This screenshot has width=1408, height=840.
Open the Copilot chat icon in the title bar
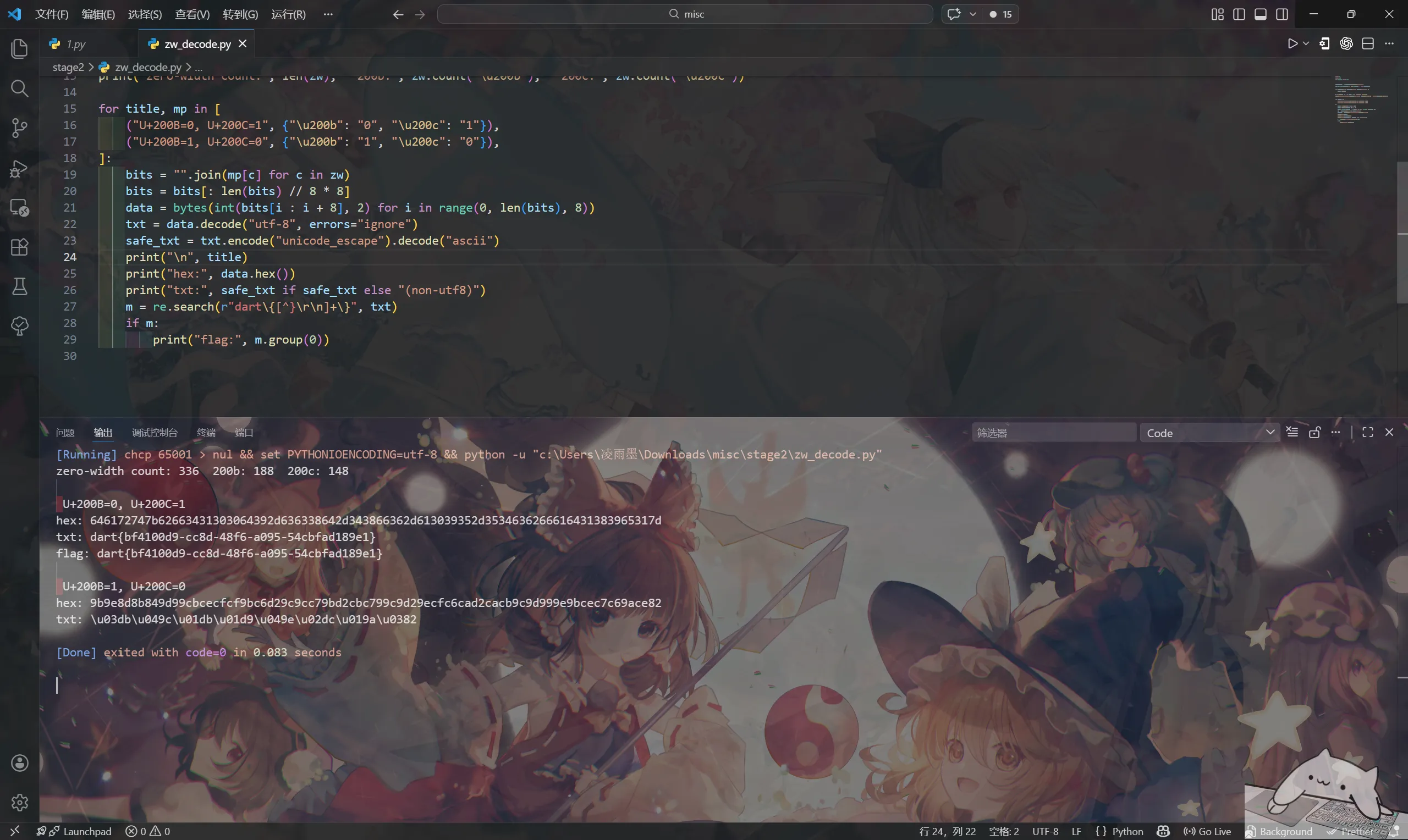pos(954,14)
